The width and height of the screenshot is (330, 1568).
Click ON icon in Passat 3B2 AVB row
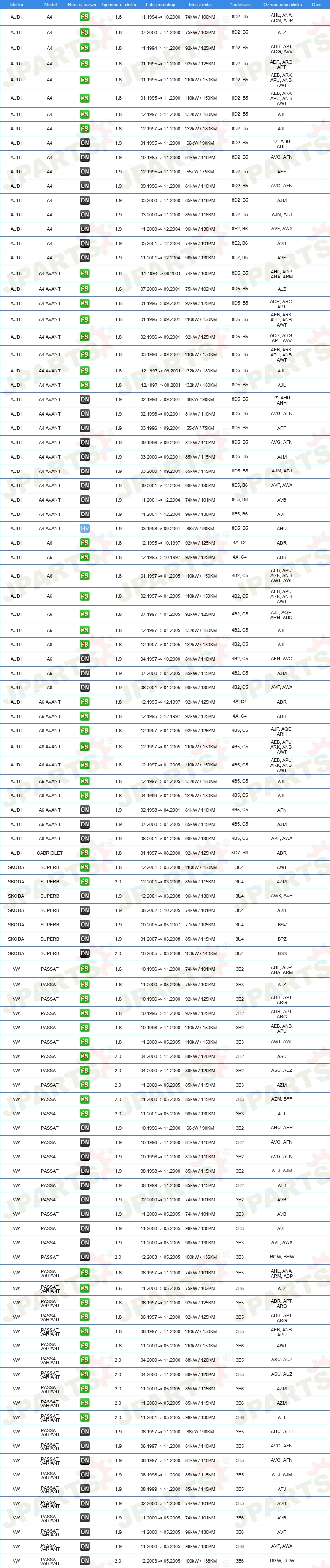pyautogui.click(x=85, y=1200)
